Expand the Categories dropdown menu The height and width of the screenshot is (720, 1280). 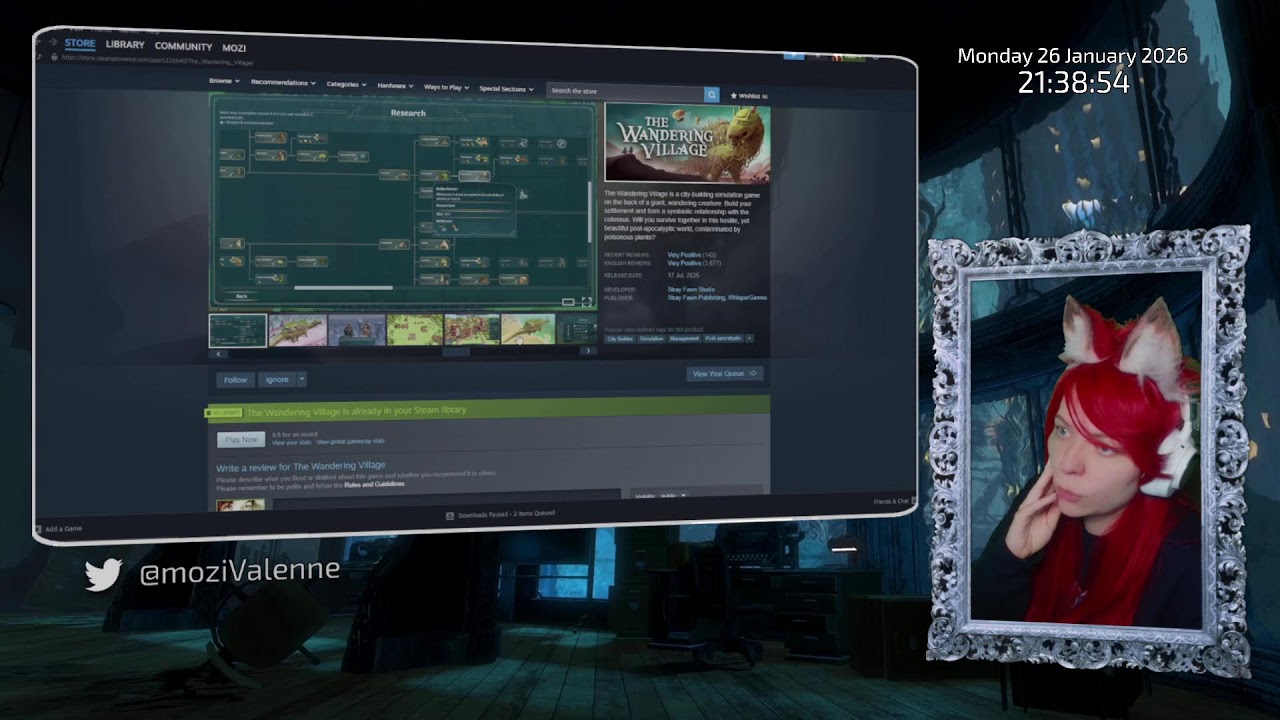click(x=346, y=85)
